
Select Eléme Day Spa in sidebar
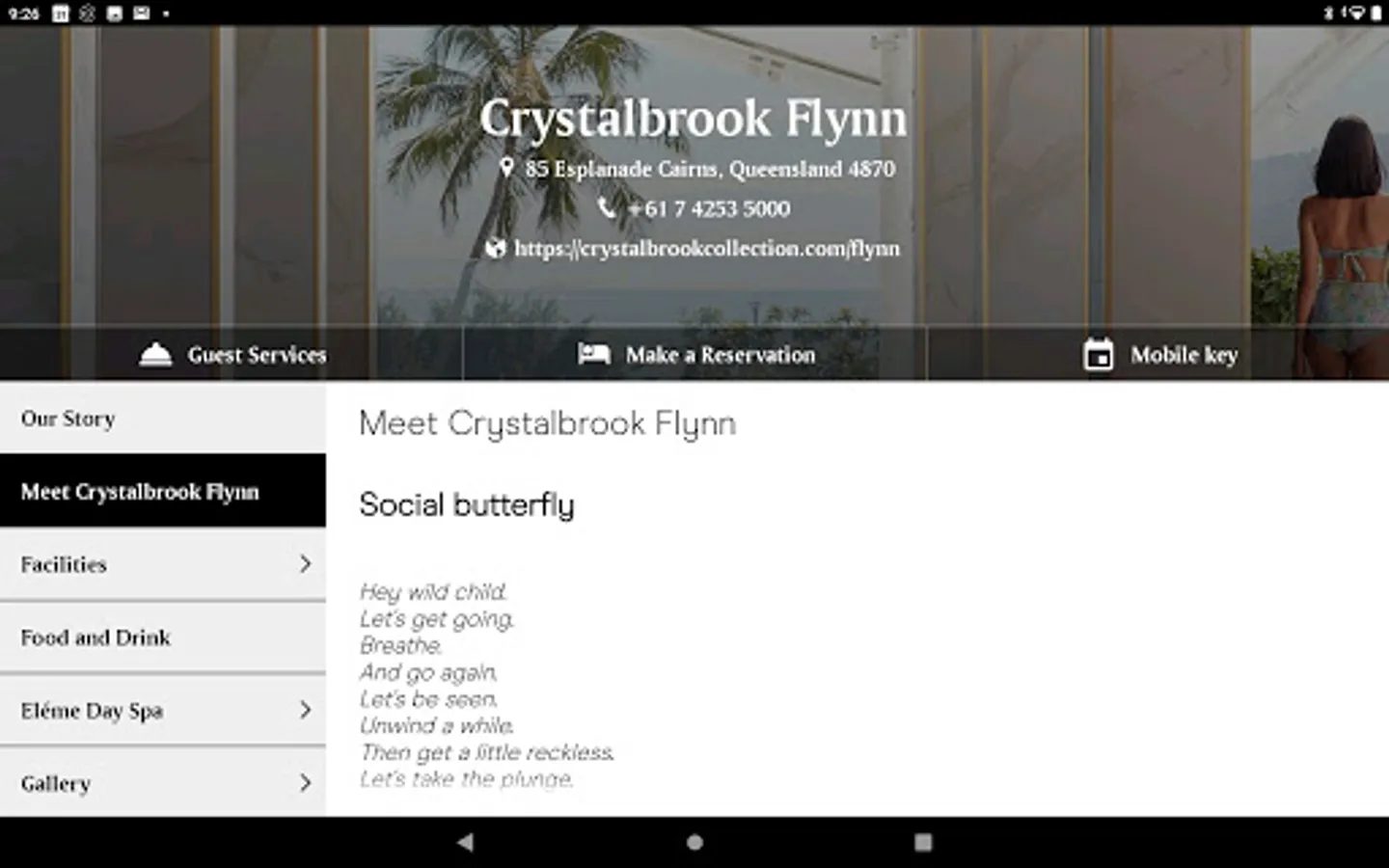tap(163, 711)
